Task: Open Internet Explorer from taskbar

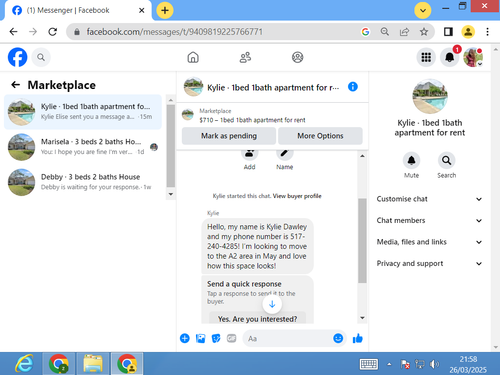Action: [x=24, y=363]
